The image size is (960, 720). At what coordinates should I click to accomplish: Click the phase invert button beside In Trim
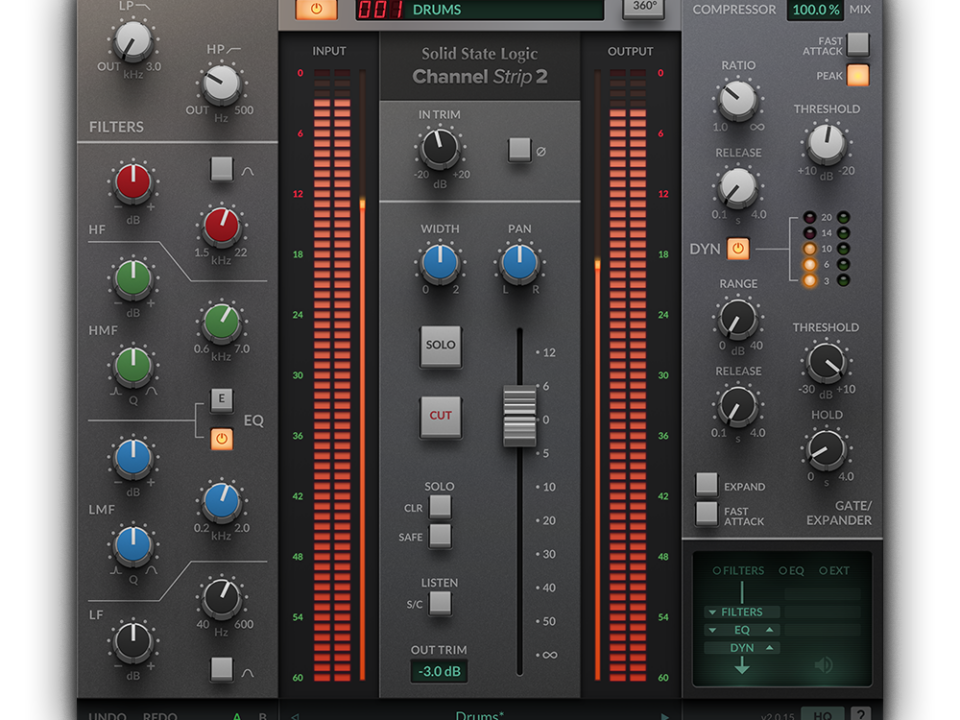point(519,150)
